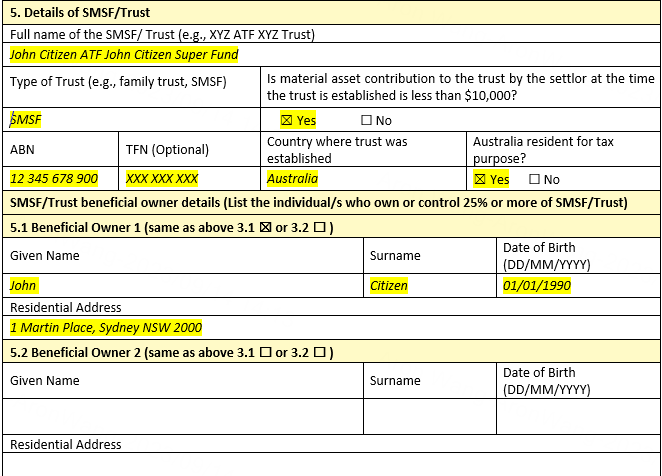Click empty Given Name field for Owner 2

[x=183, y=416]
